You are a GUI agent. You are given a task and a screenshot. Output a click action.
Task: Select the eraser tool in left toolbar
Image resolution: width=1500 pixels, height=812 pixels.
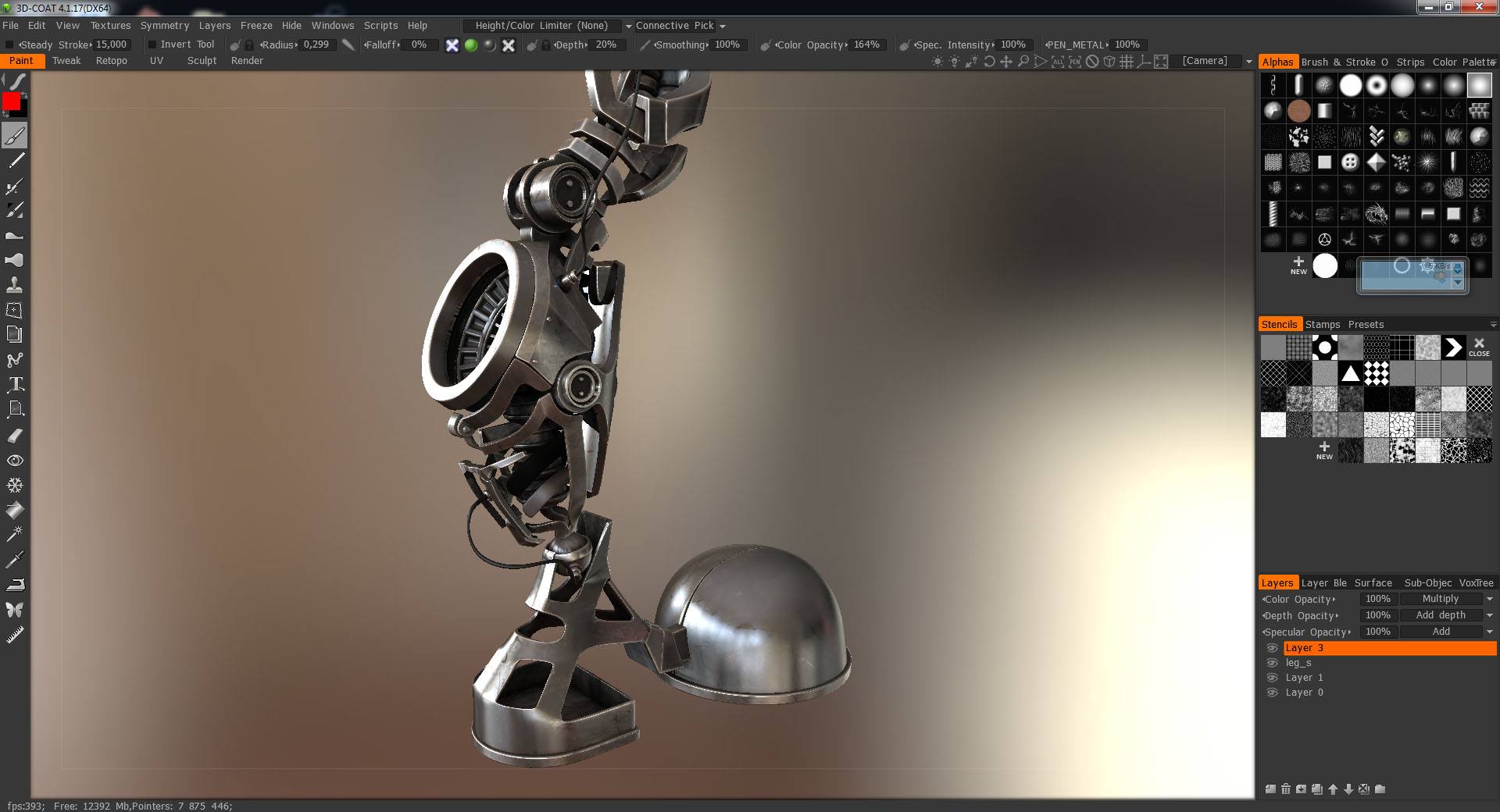tap(15, 435)
